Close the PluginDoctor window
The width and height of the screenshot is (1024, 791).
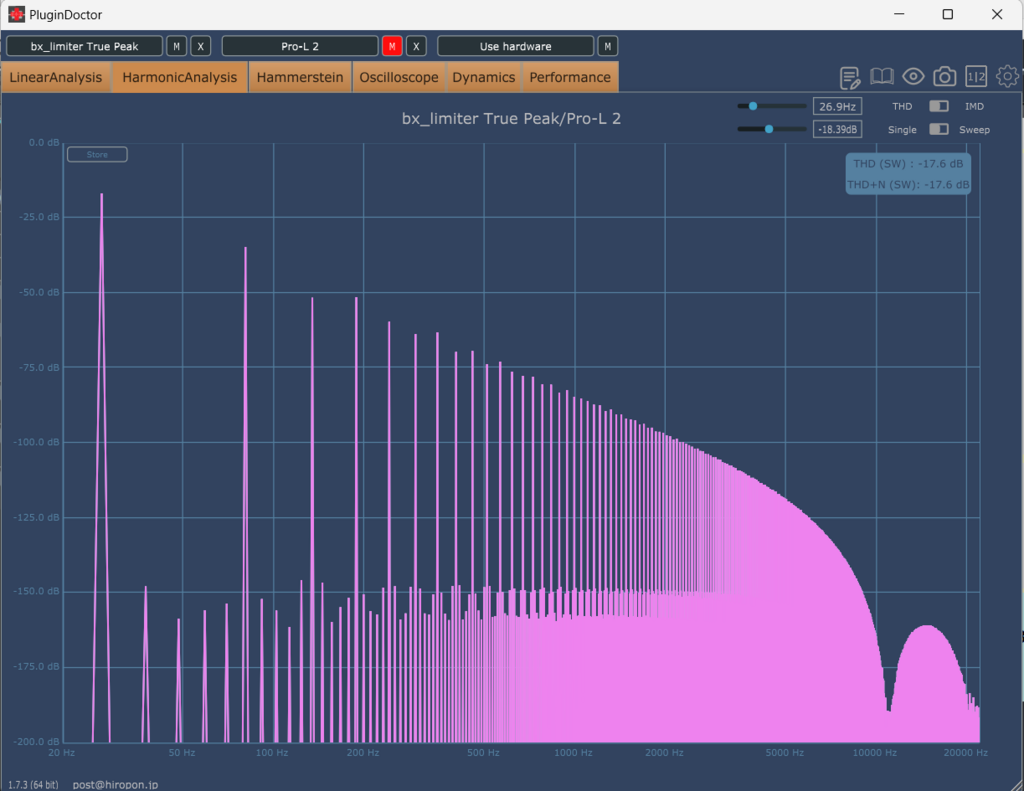[997, 14]
